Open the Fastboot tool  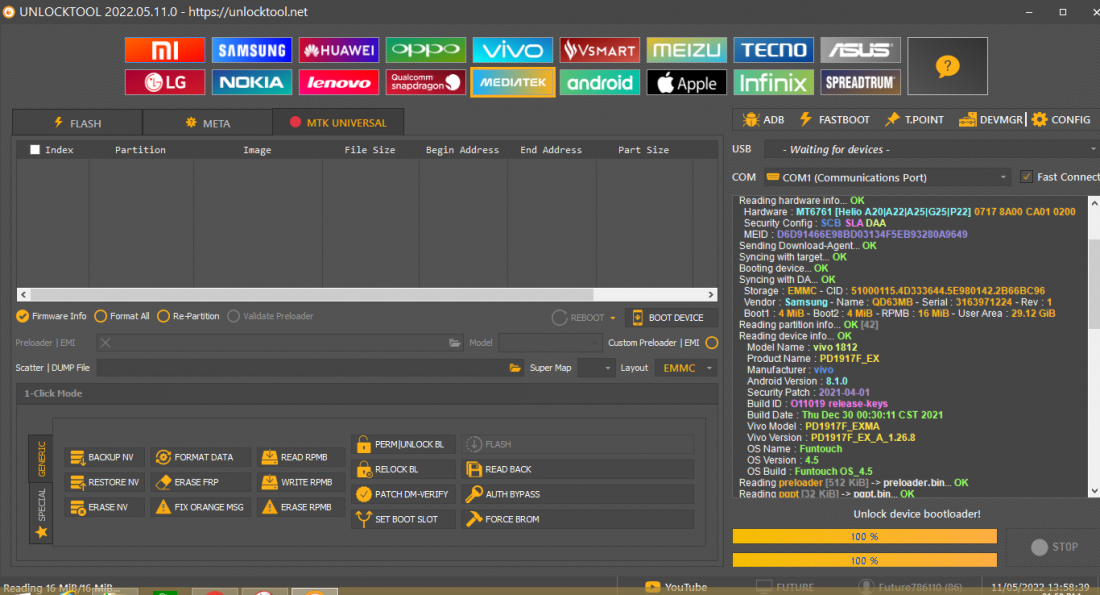click(834, 120)
